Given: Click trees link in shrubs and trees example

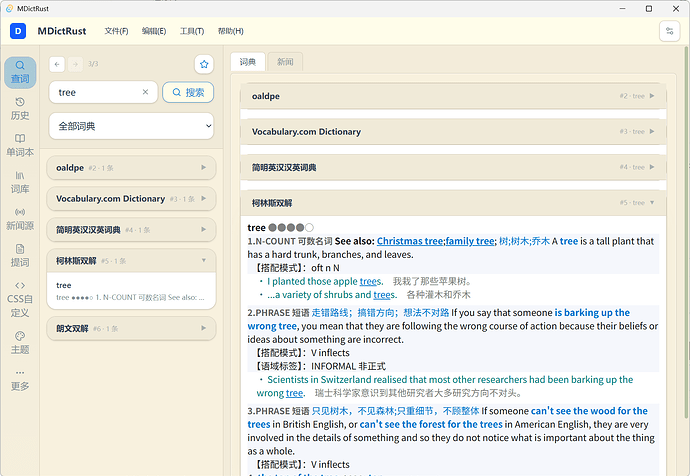Looking at the screenshot, I should pos(382,295).
